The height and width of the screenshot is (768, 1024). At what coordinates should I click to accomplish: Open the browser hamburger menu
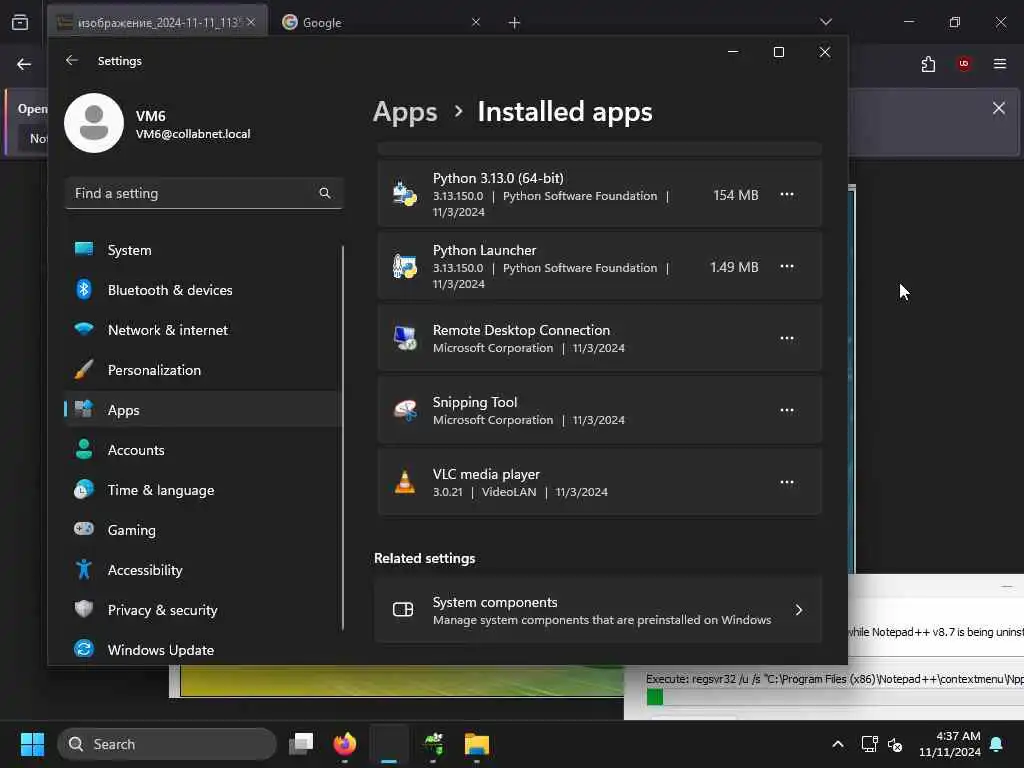click(1000, 63)
